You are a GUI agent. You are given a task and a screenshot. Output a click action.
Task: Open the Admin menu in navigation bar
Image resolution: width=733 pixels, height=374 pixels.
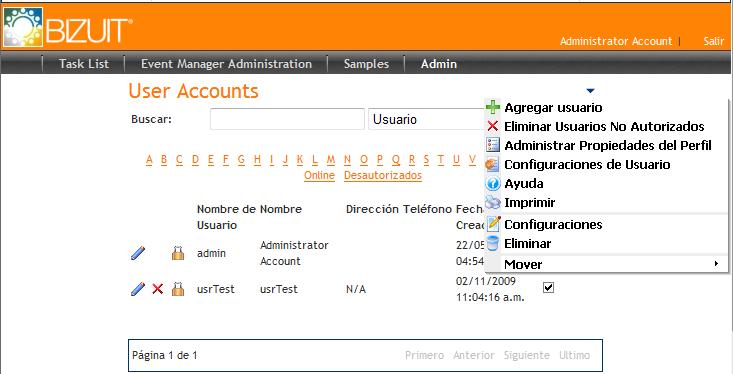click(438, 64)
